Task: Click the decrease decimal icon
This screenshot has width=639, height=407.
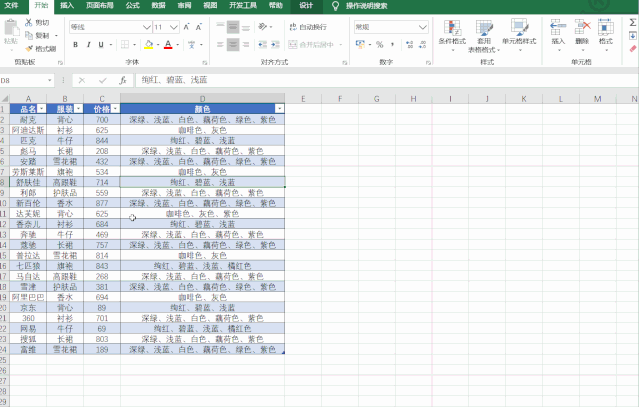Action: click(423, 44)
